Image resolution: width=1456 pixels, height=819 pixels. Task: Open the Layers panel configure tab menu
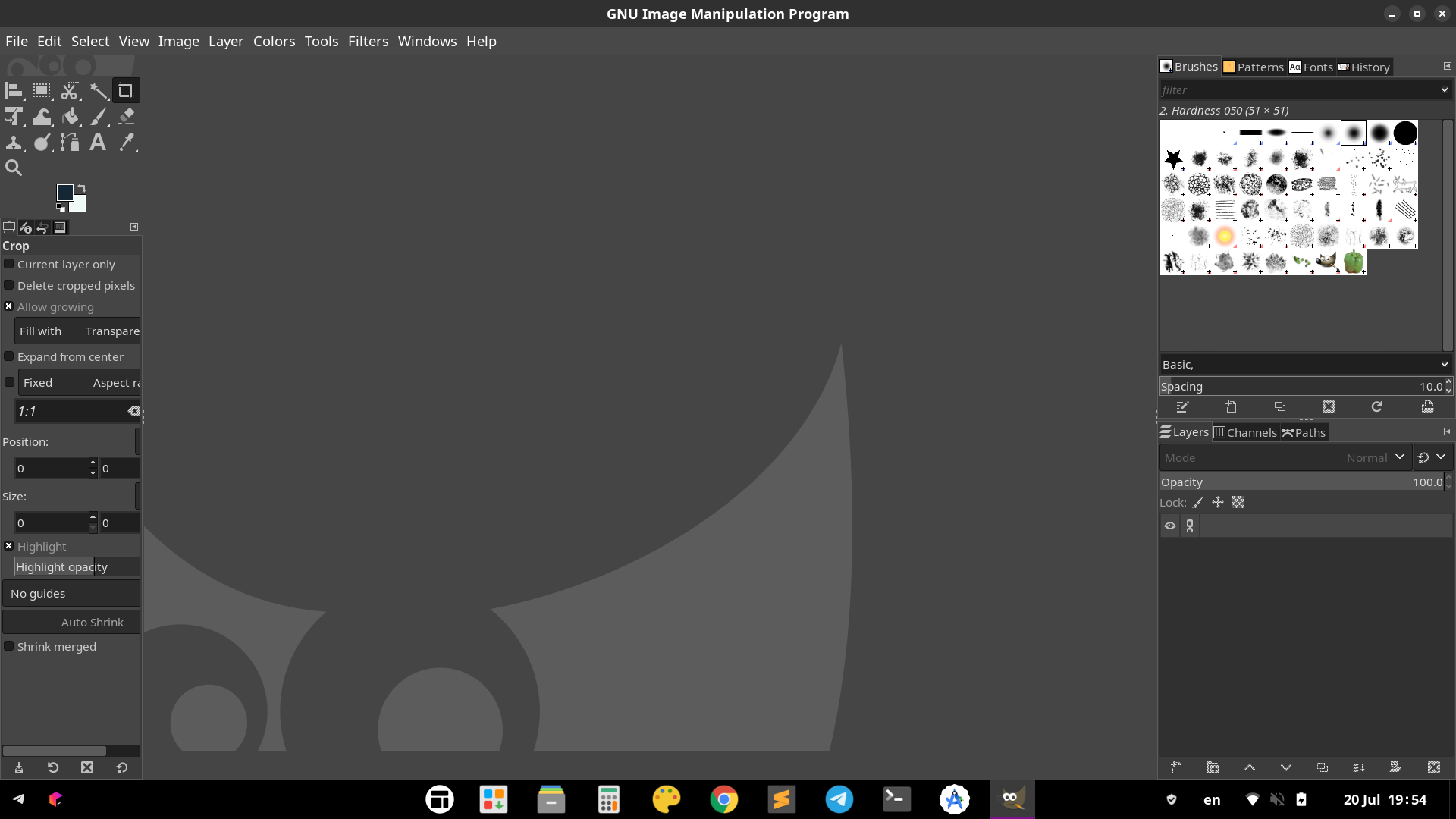(x=1447, y=432)
